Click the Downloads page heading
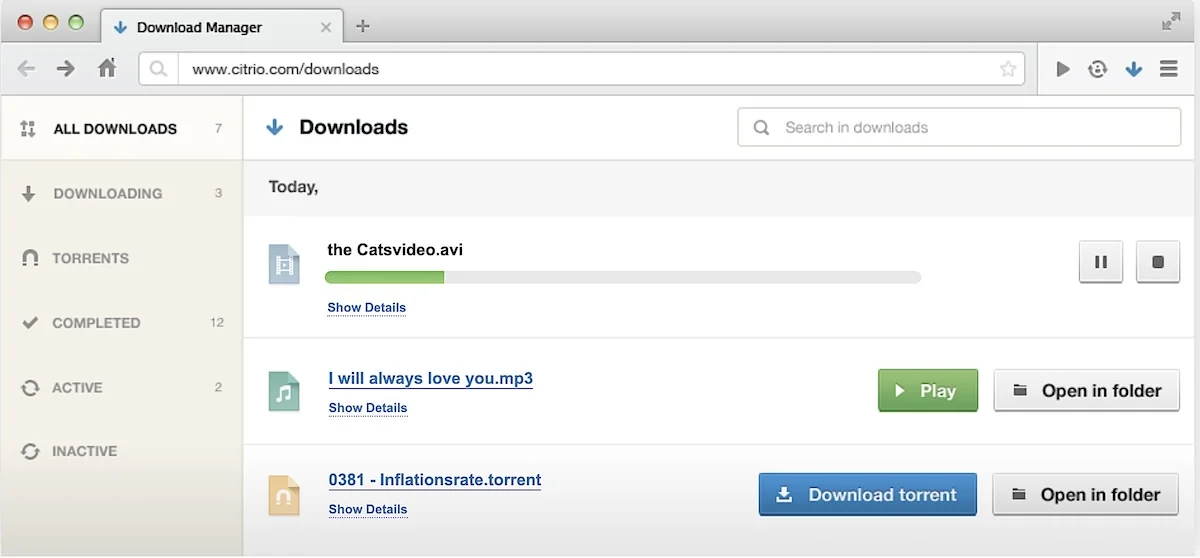The image size is (1200, 558). pyautogui.click(x=353, y=127)
